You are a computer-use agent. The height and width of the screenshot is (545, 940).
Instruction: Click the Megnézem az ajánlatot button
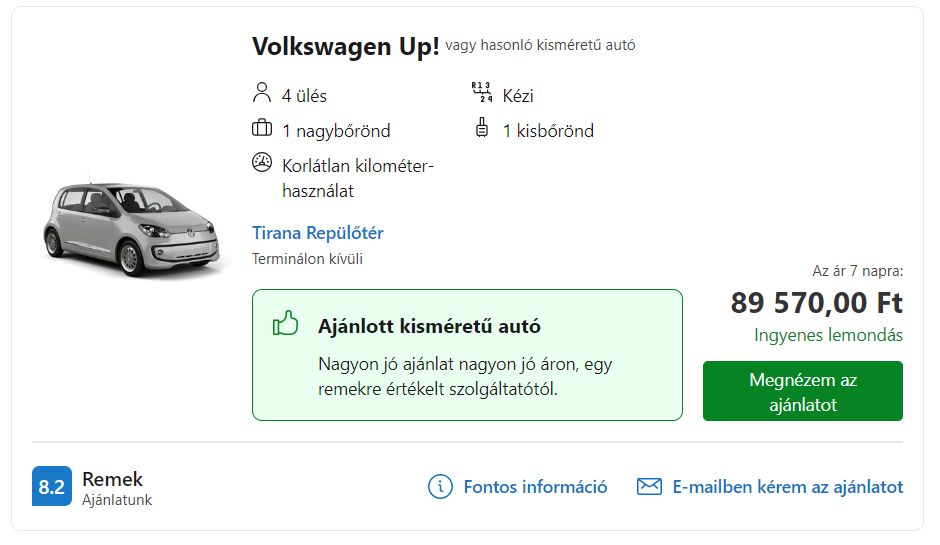pos(803,391)
